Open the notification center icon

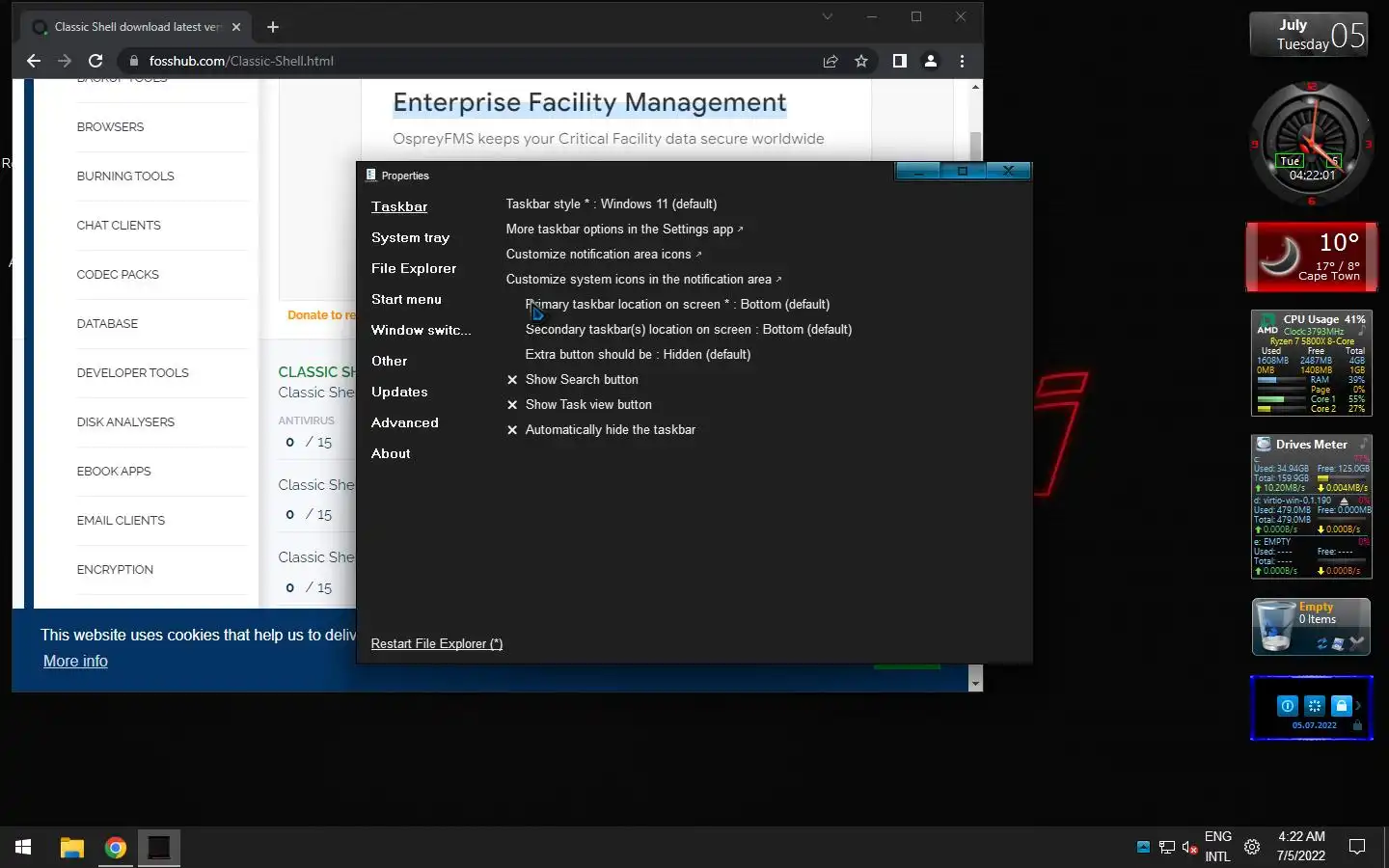pyautogui.click(x=1357, y=847)
